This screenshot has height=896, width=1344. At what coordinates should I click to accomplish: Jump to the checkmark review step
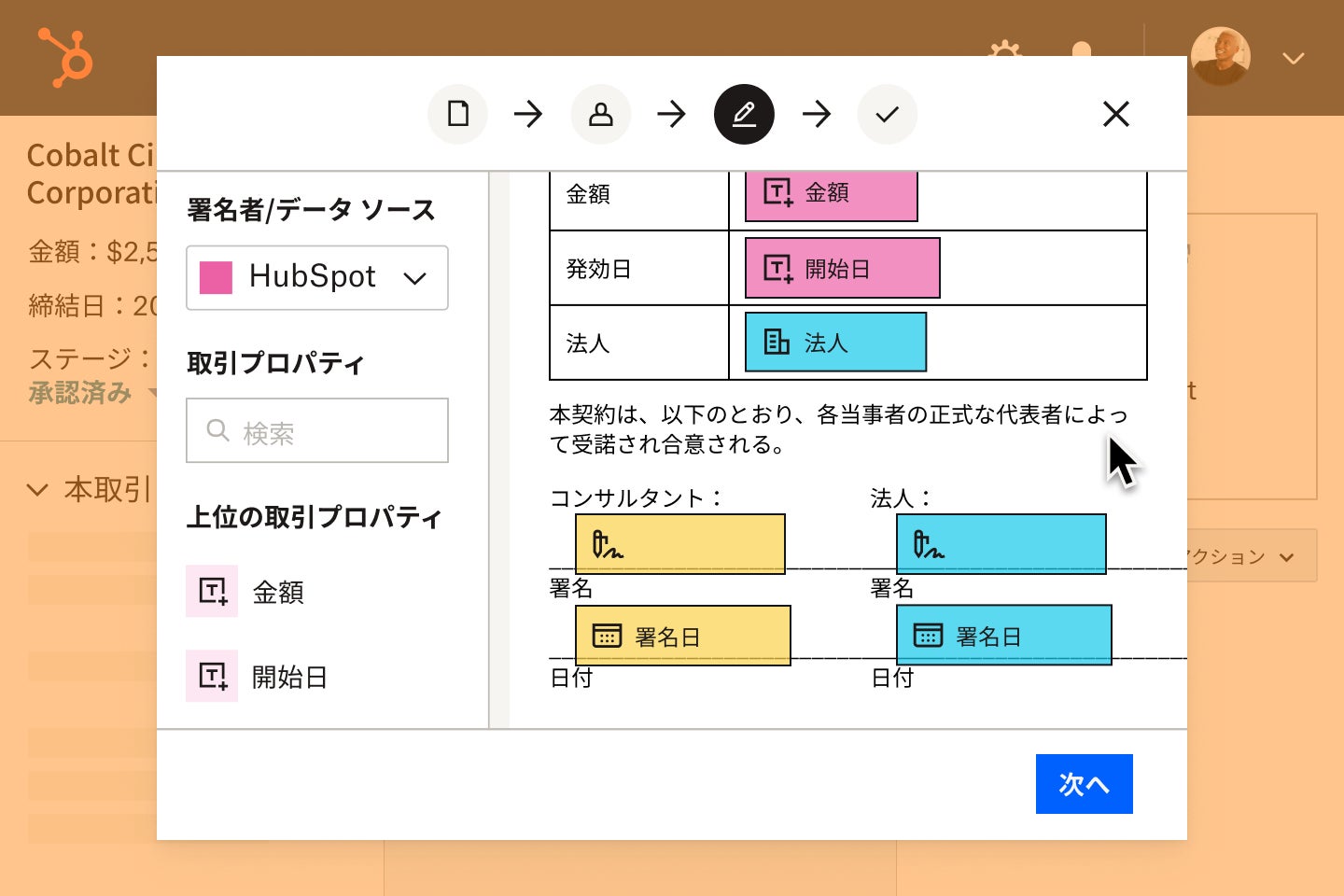[x=887, y=114]
